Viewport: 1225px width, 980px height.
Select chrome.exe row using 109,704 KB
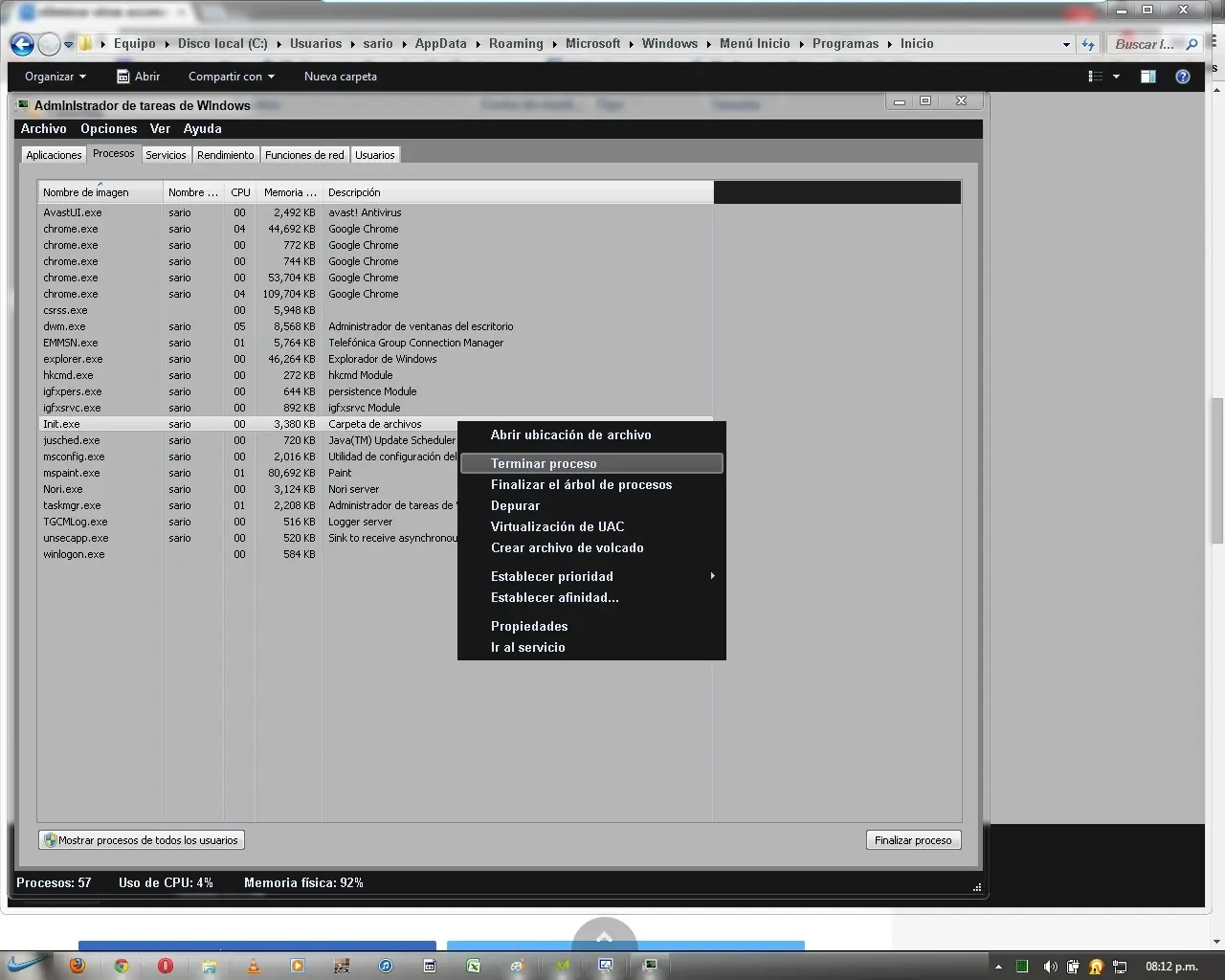pyautogui.click(x=376, y=294)
